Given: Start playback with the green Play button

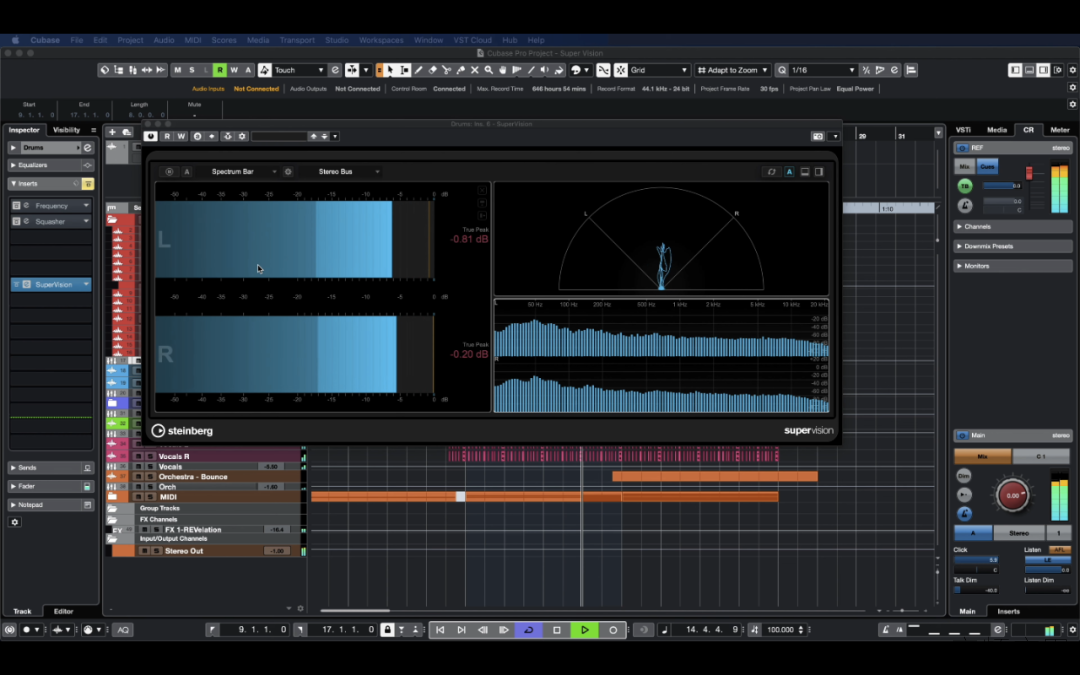Looking at the screenshot, I should pos(585,630).
